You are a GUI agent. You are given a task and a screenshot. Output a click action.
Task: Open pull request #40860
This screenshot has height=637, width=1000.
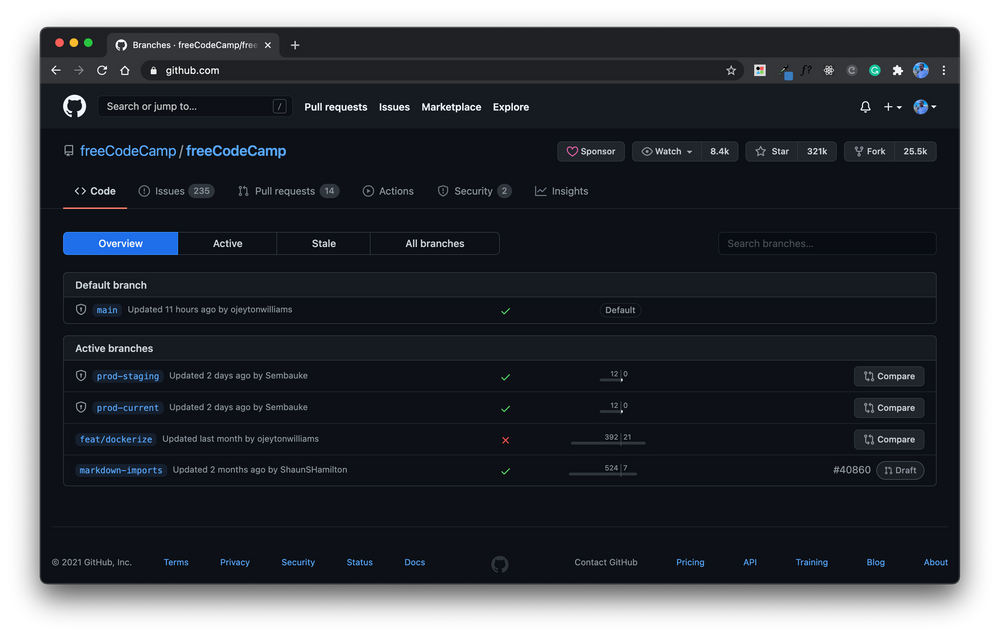tap(851, 469)
